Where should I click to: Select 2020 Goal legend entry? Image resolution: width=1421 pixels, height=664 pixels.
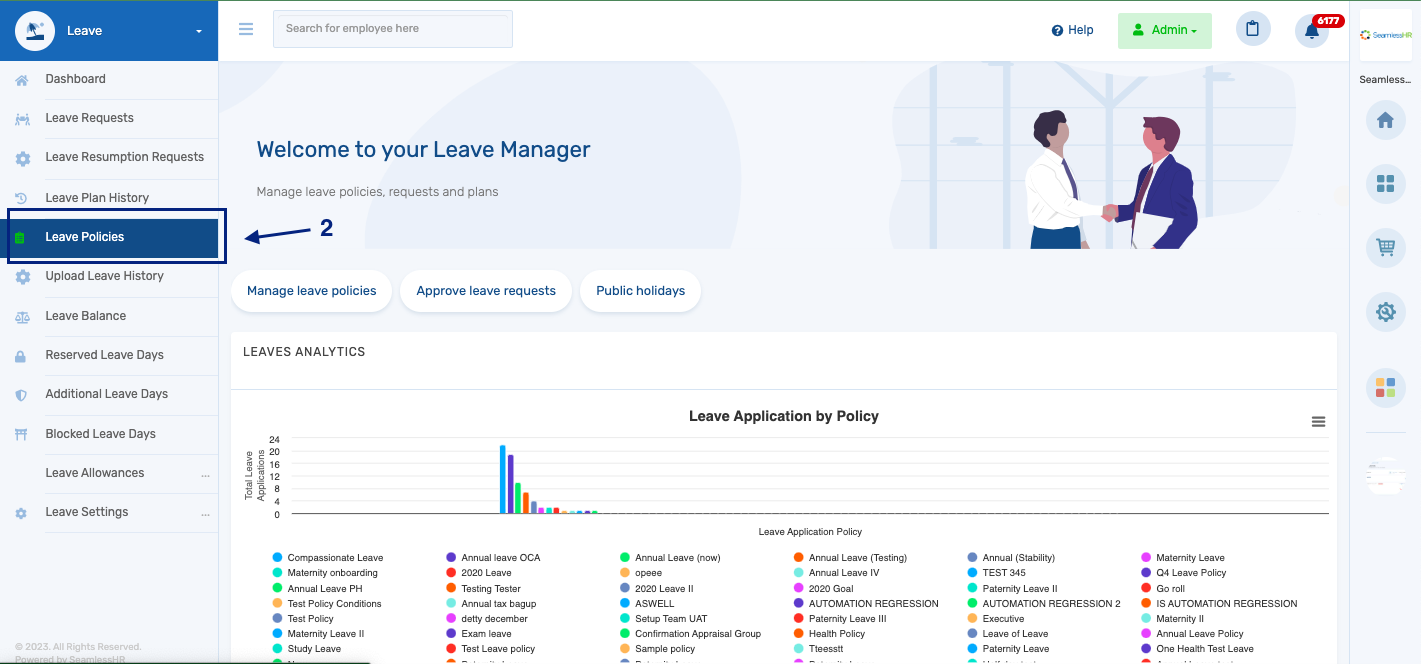(824, 589)
